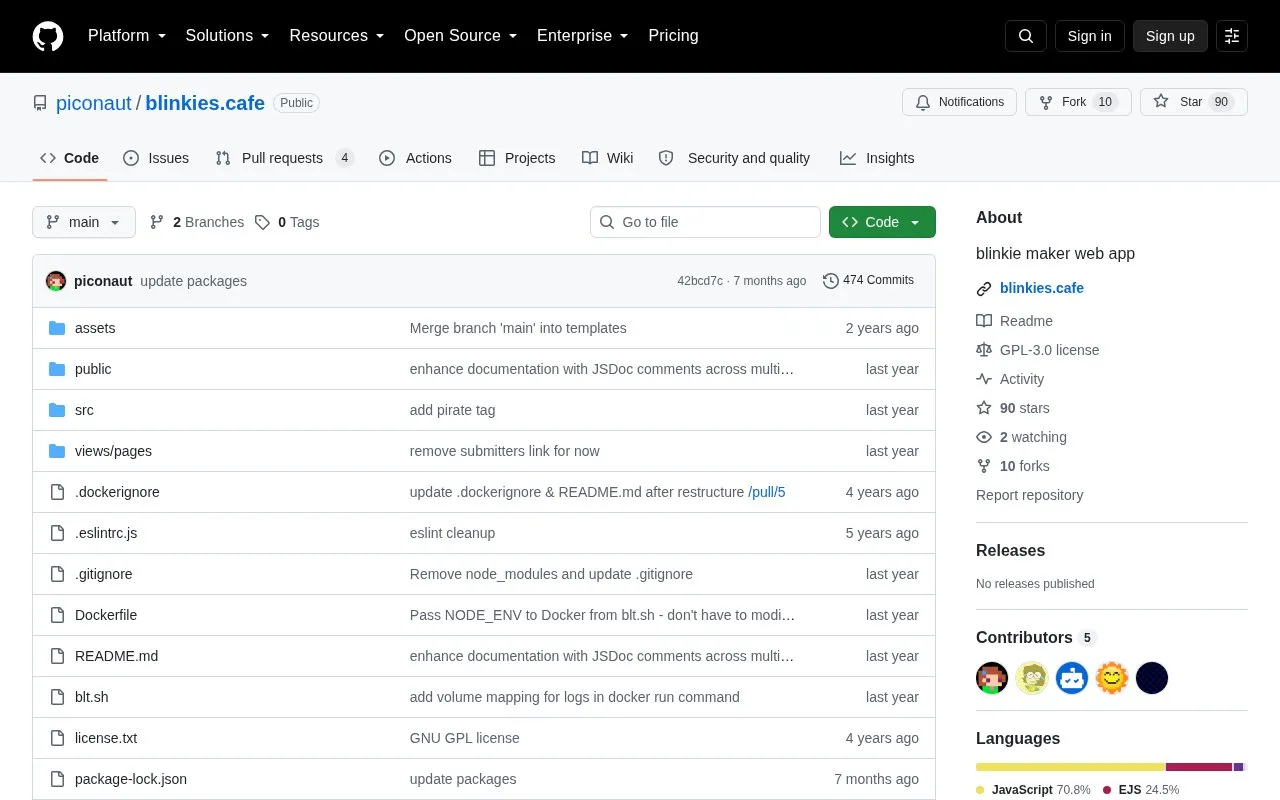Open the 2 Branches link
This screenshot has height=800, width=1280.
point(197,222)
